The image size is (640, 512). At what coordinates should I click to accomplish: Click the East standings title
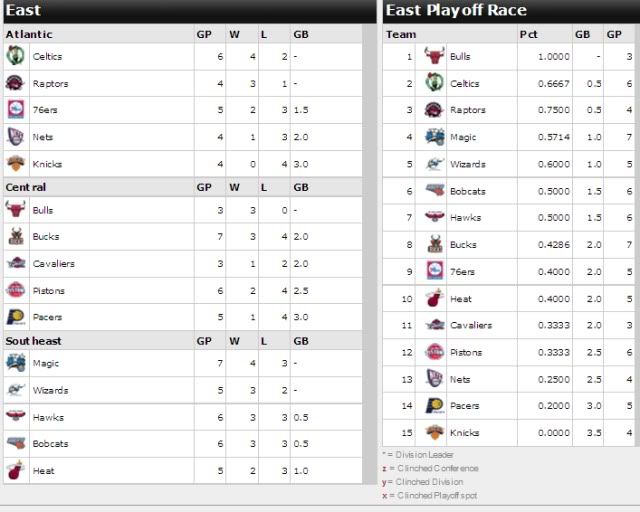(x=23, y=10)
